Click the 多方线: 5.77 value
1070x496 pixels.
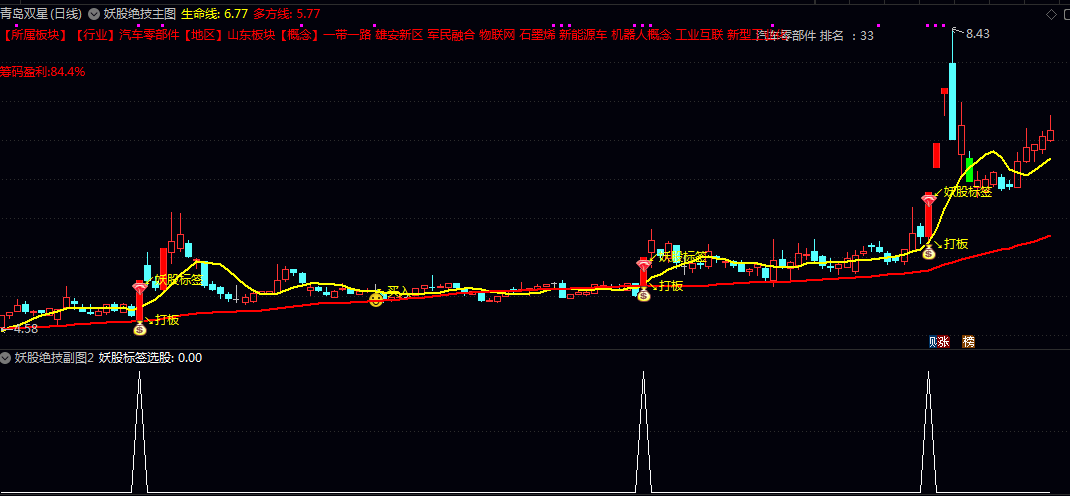(x=287, y=14)
